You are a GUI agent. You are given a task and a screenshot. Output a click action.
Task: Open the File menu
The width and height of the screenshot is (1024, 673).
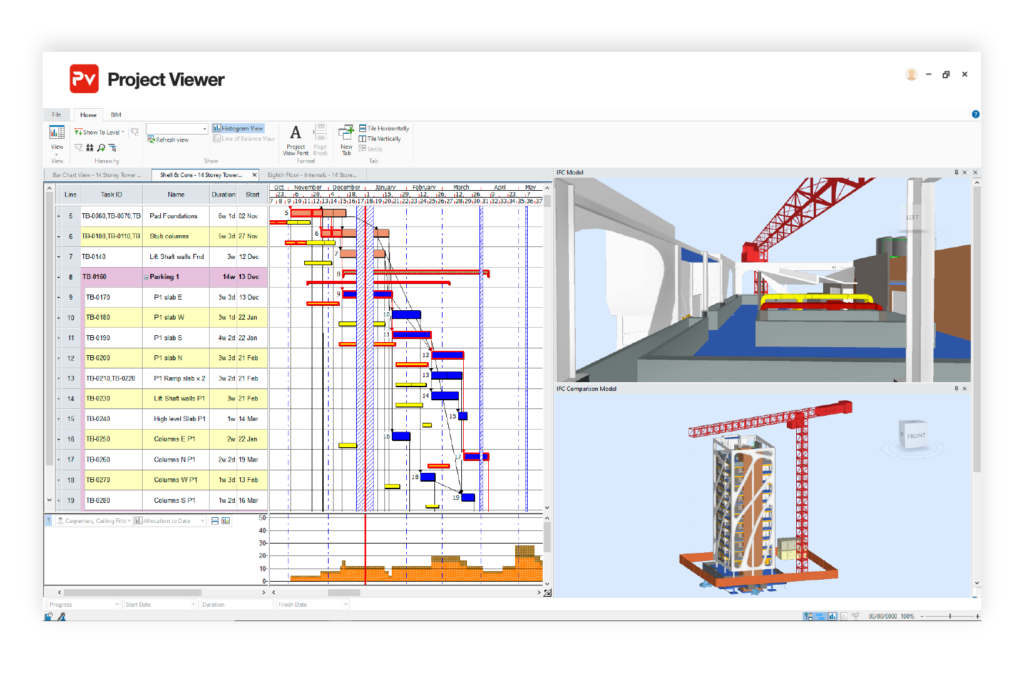(x=56, y=114)
